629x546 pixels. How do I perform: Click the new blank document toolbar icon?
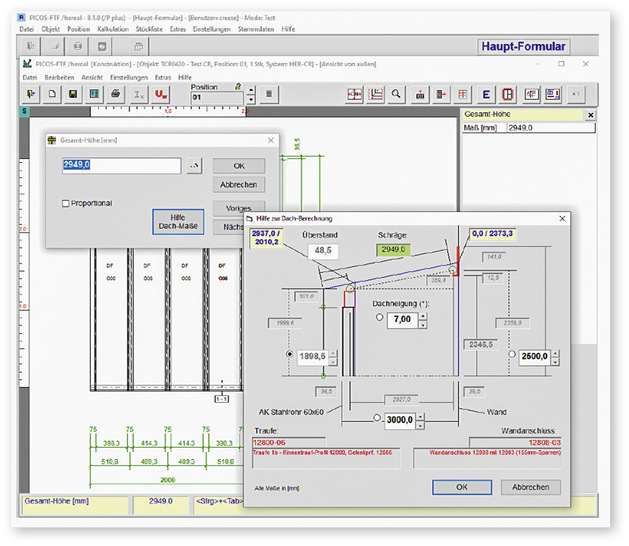[51, 94]
